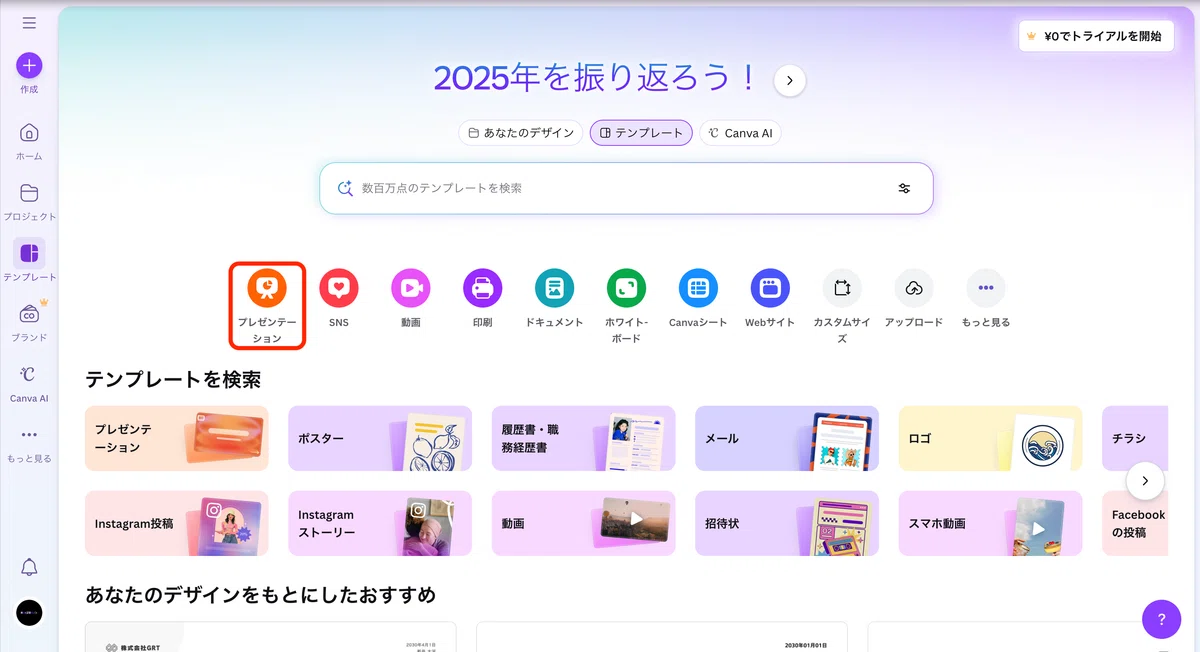Screen dimensions: 1200x652
Task: Open recommended design with 株式会社GRT logo
Action: click(270, 637)
